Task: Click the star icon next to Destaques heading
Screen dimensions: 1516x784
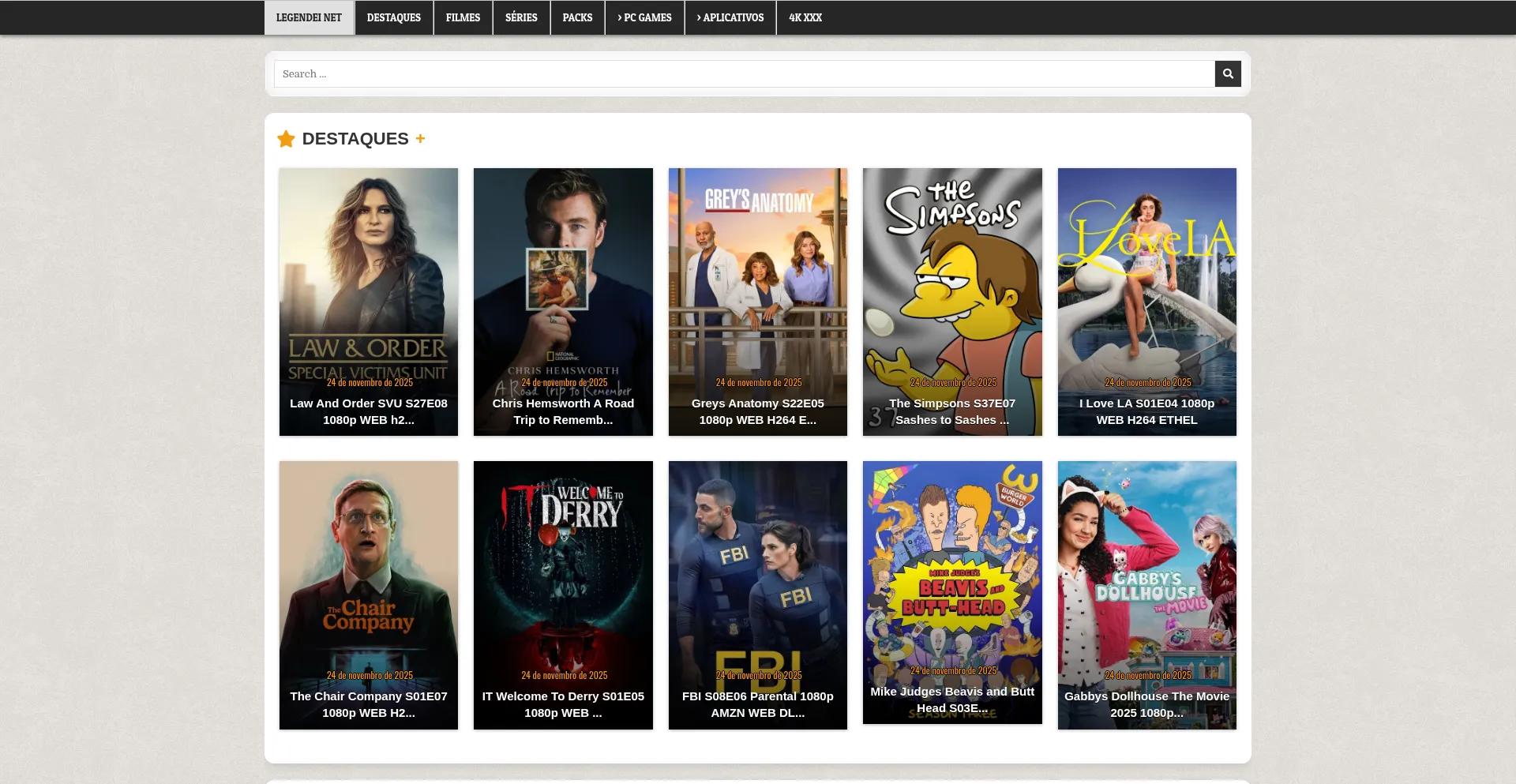Action: (x=286, y=139)
